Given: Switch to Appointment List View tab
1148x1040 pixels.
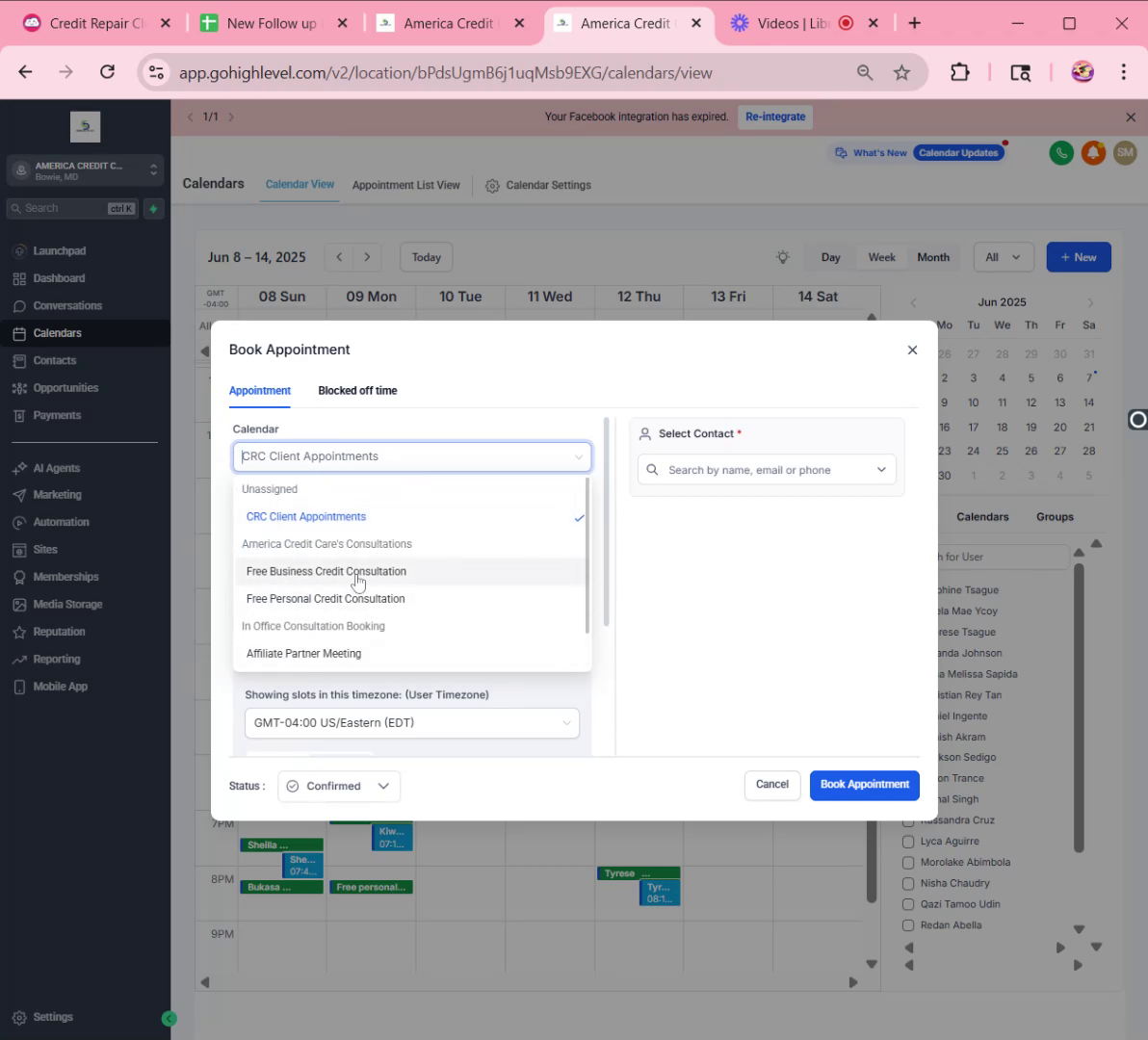Looking at the screenshot, I should click(406, 185).
